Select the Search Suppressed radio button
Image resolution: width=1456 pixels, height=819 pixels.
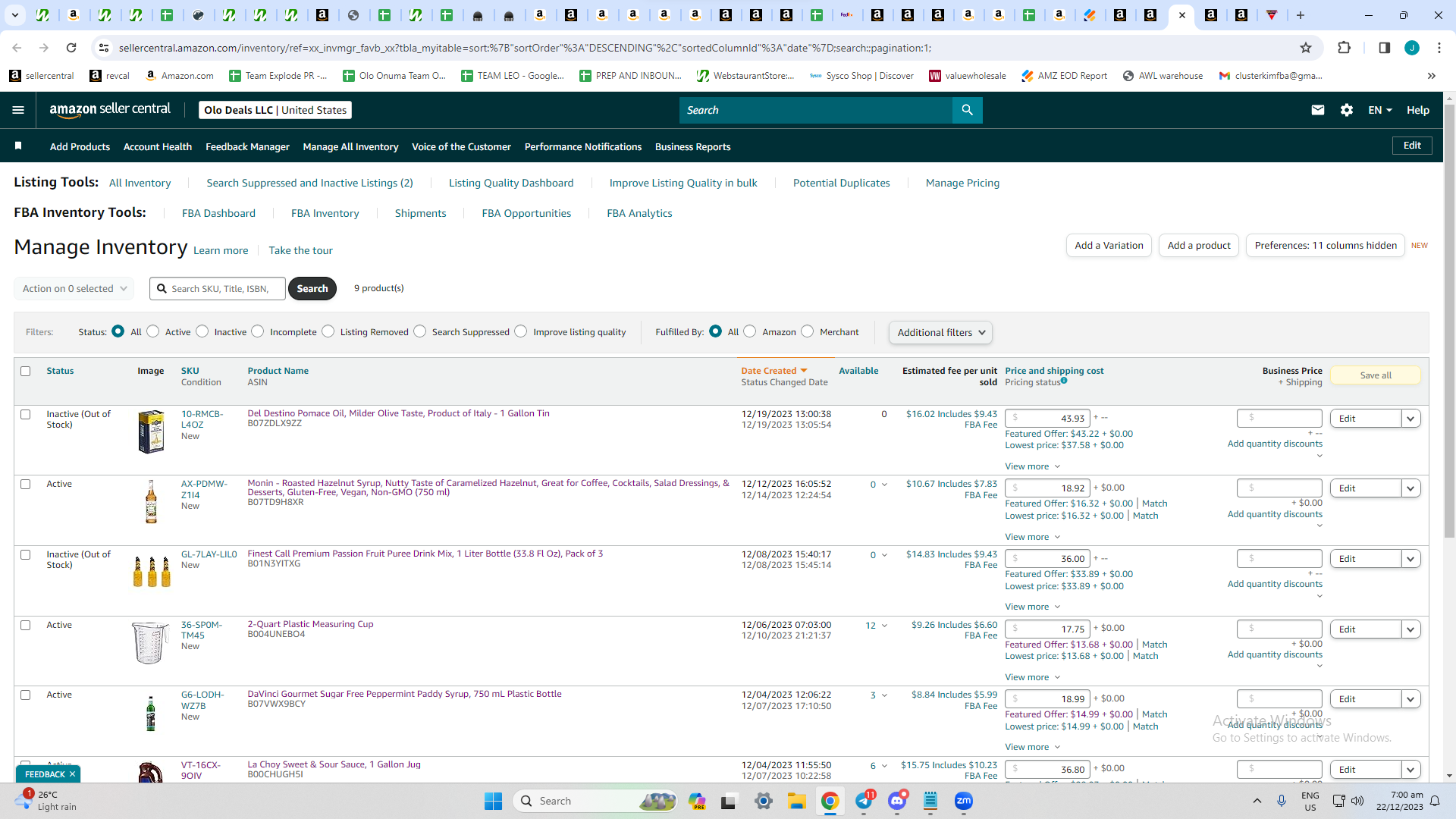tap(420, 331)
